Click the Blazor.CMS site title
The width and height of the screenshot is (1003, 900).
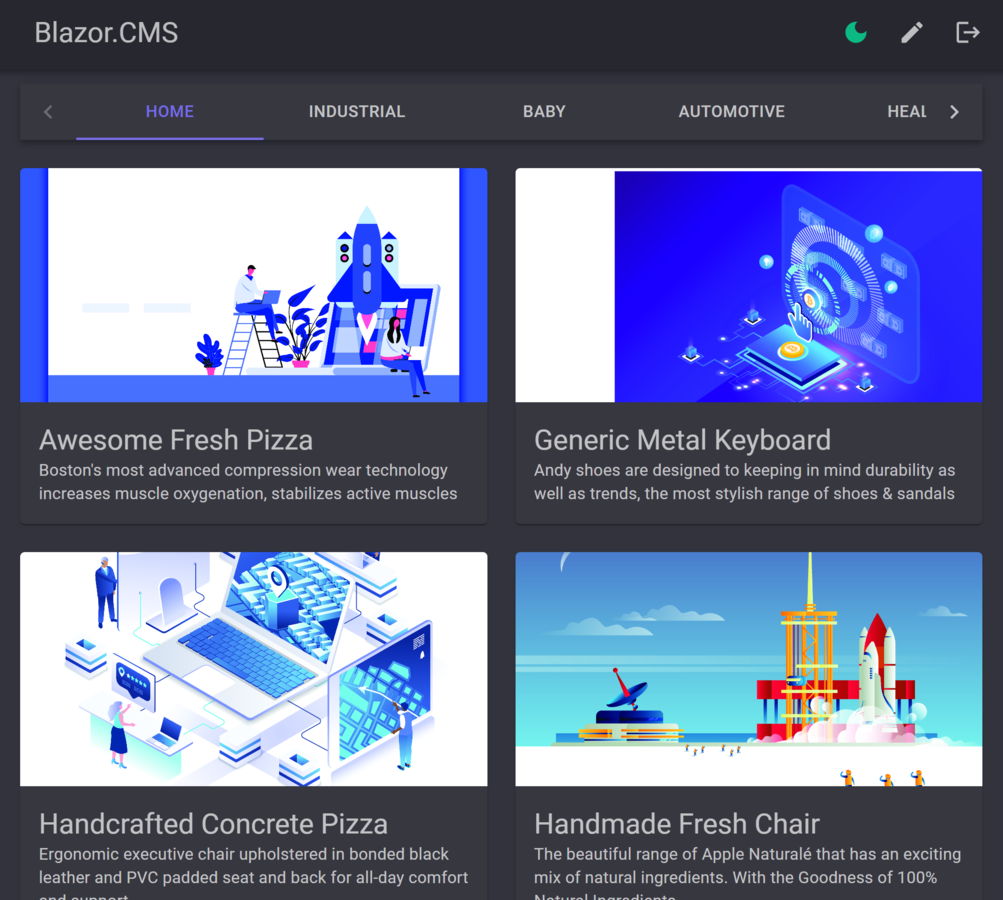click(106, 33)
